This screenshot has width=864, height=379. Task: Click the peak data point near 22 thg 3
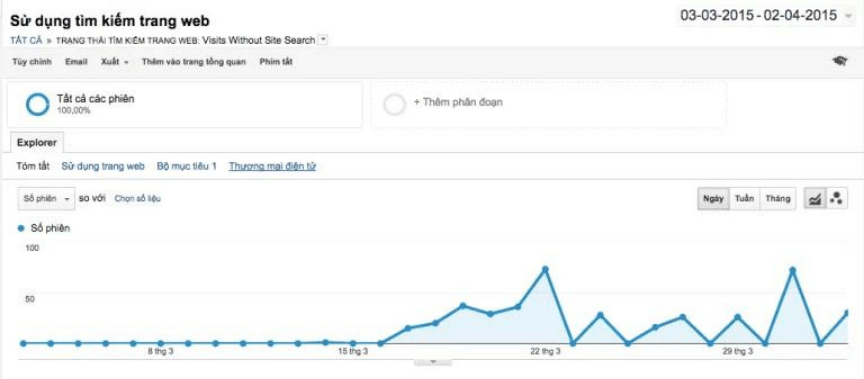(x=546, y=269)
